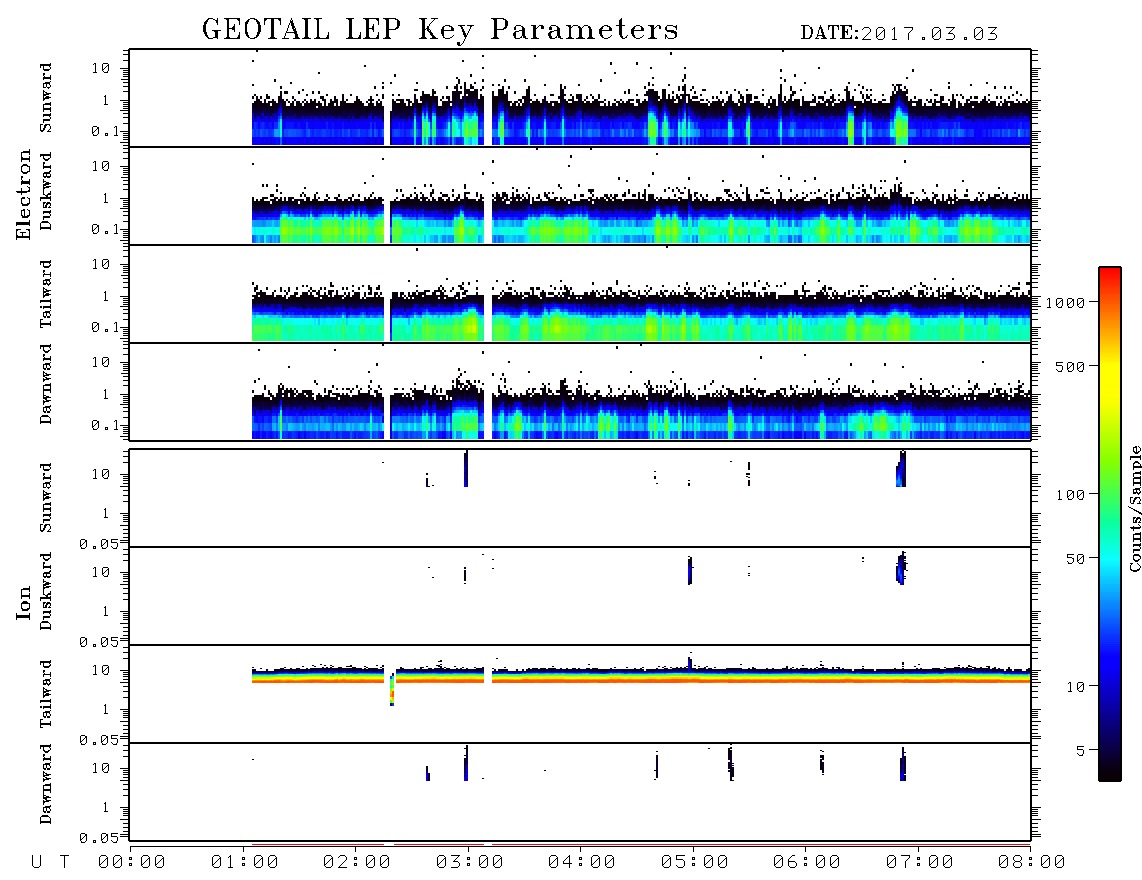Click the Ion Dawnward panel label
Screen dimensions: 1142x880
point(46,784)
